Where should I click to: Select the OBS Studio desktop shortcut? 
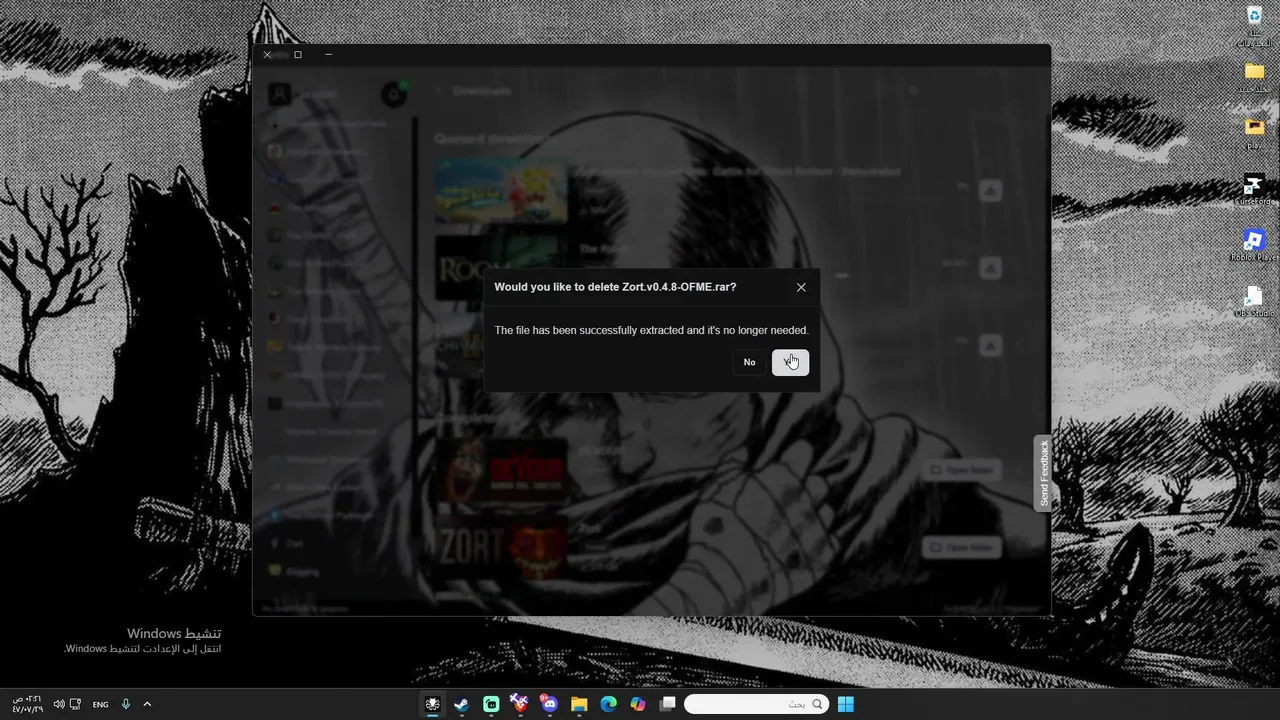tap(1254, 301)
